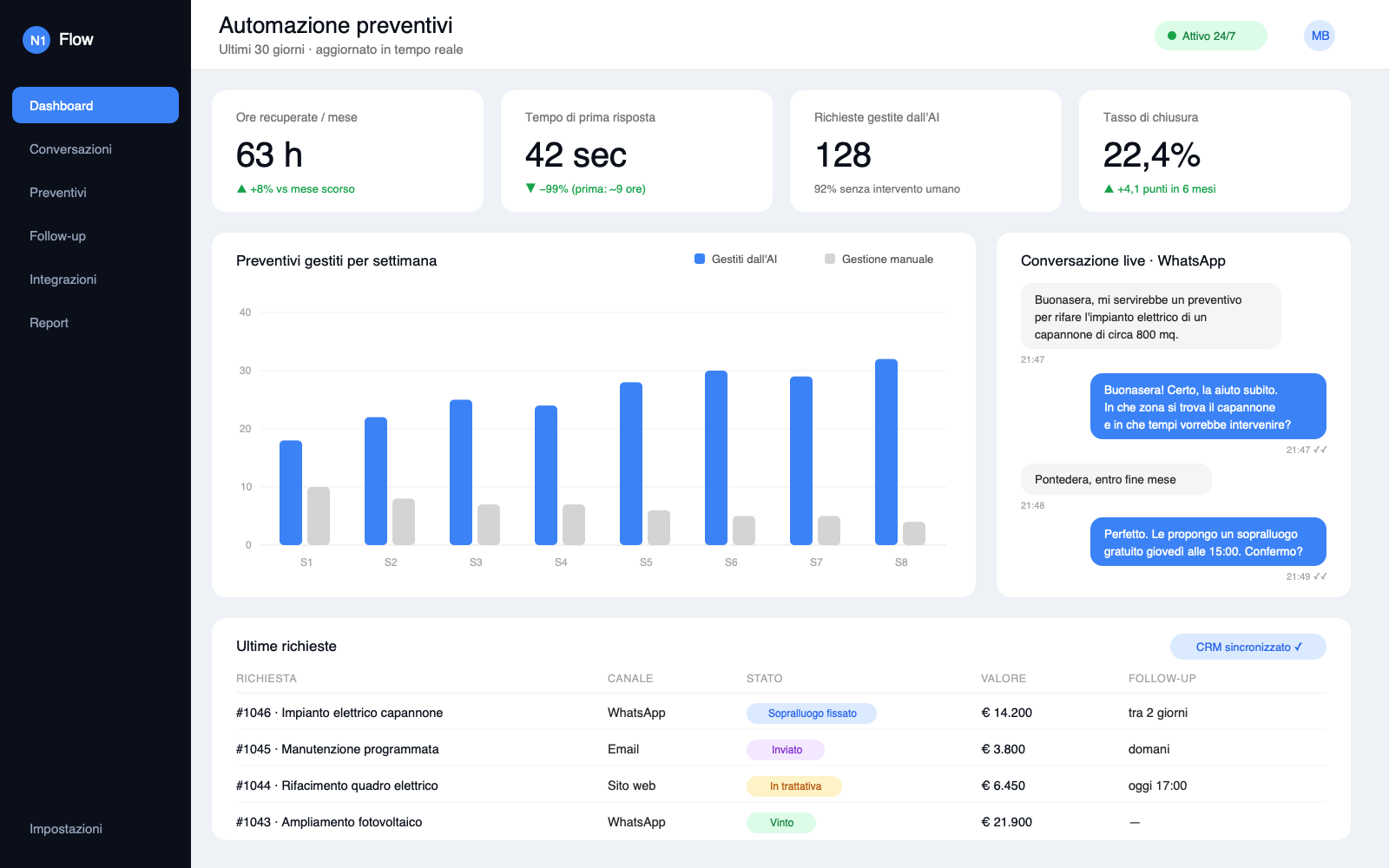Click the Vinto status pill
Screen dimensions: 1389x868
tap(781, 823)
